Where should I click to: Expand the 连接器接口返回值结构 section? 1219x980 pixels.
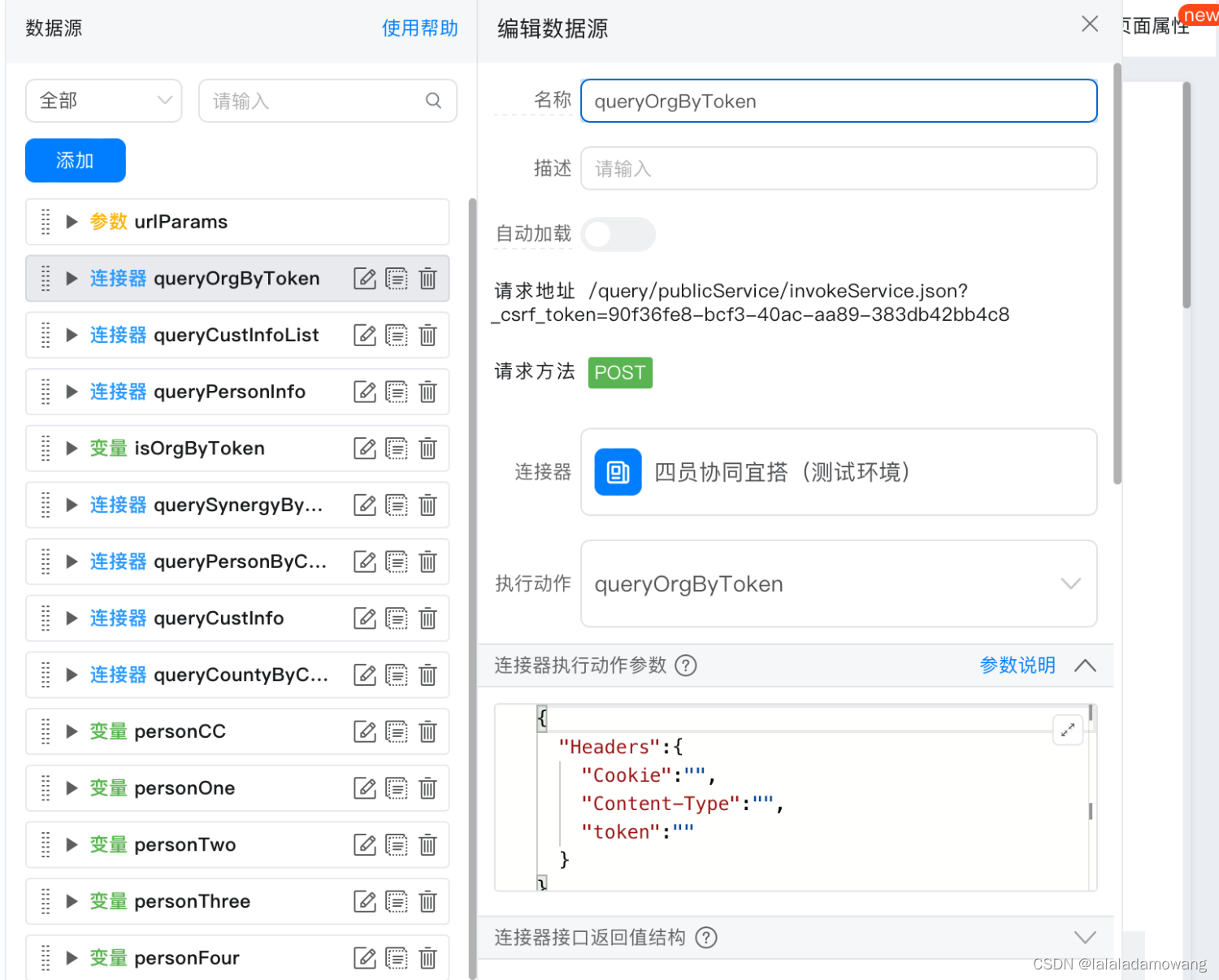[x=1085, y=938]
